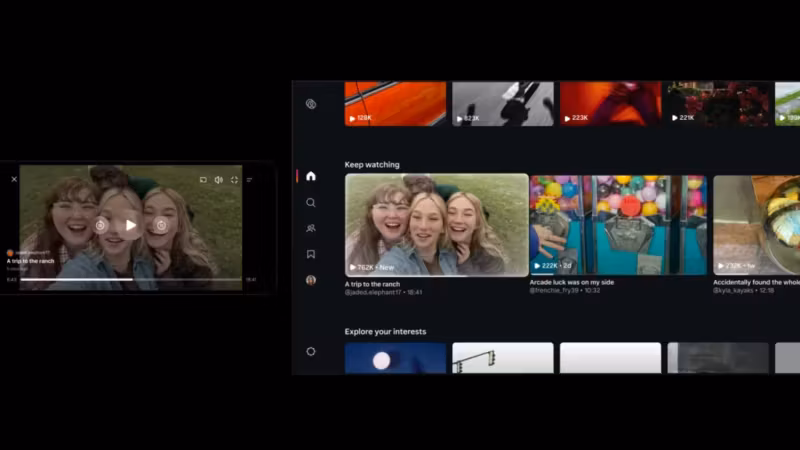This screenshot has height=450, width=800.
Task: Click the 'Arcade luck was on my side' title
Action: (x=571, y=282)
